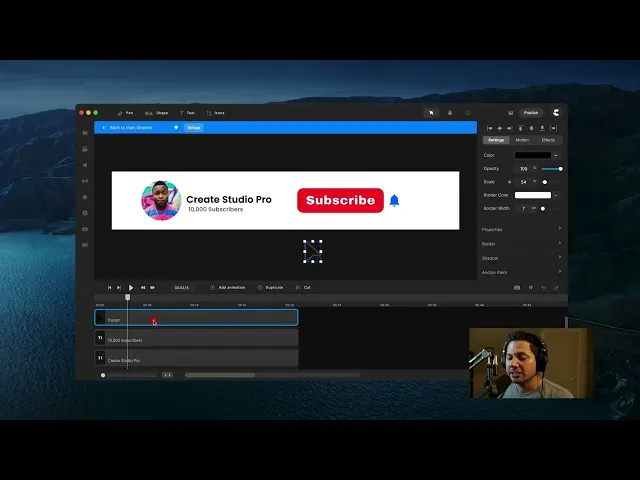The width and height of the screenshot is (640, 480).
Task: Align element to top edge
Action: click(520, 128)
